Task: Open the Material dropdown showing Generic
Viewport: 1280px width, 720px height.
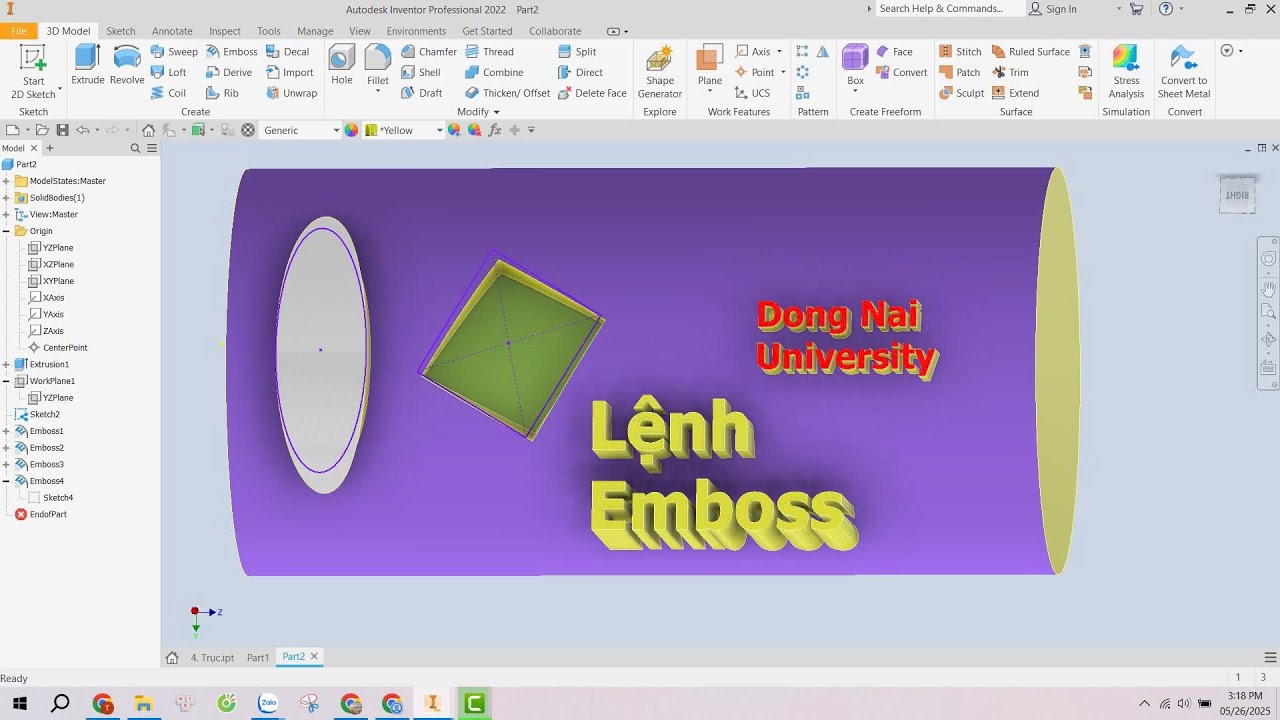Action: coord(301,130)
